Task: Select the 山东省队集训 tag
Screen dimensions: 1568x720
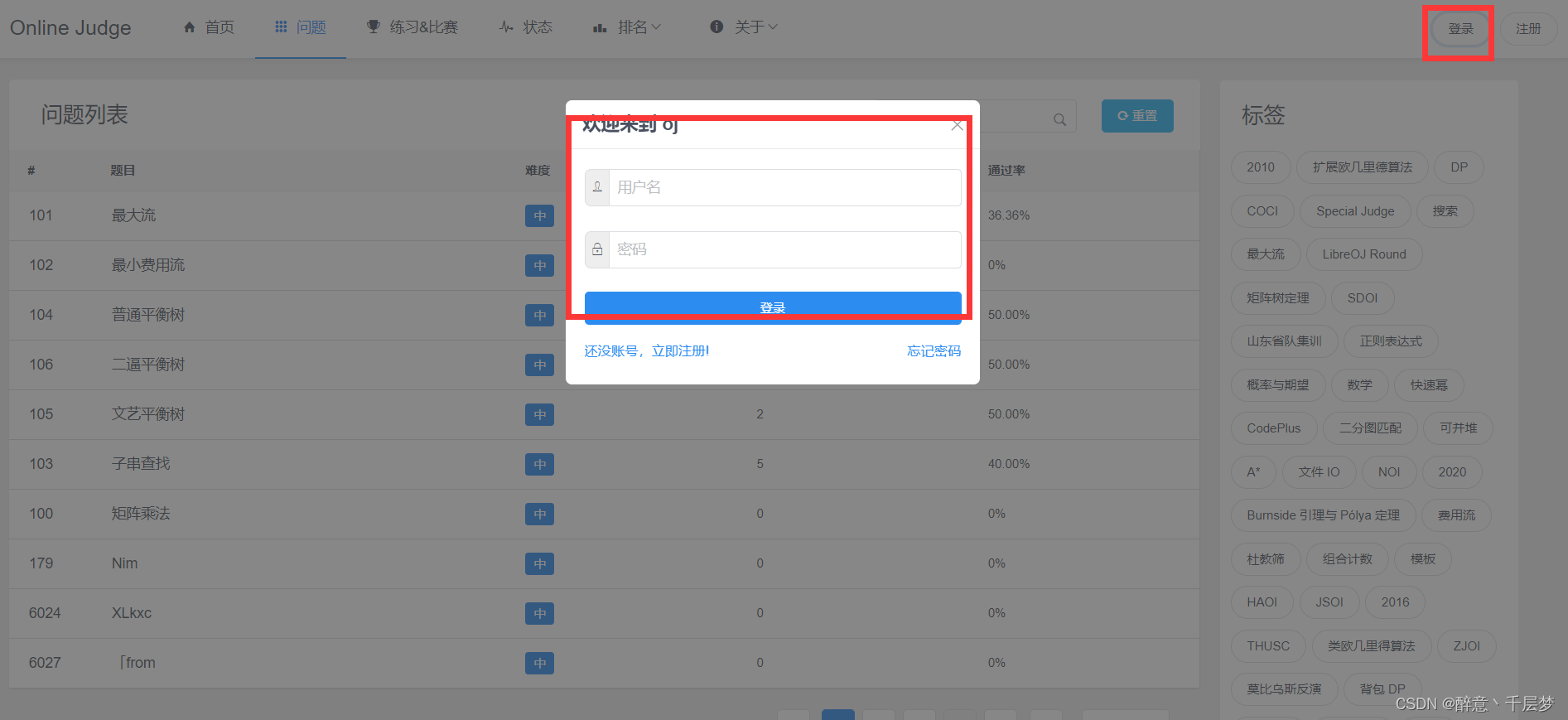Action: click(x=1285, y=341)
